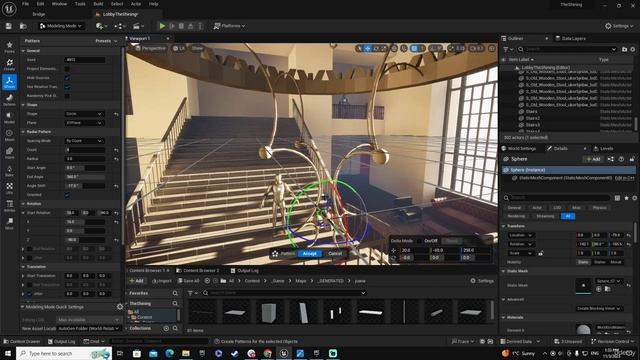Open the Plane dropdown in Shape section
Screen dimensions: 640x360
click(x=84, y=122)
